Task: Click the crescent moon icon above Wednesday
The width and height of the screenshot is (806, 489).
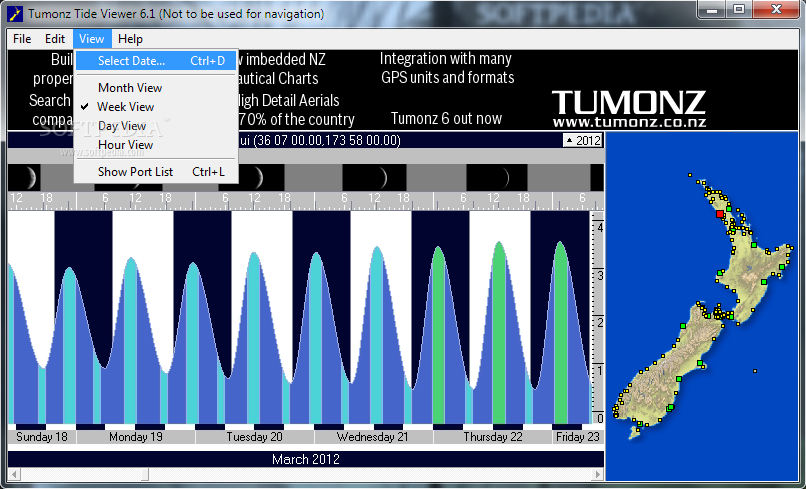Action: 374,177
